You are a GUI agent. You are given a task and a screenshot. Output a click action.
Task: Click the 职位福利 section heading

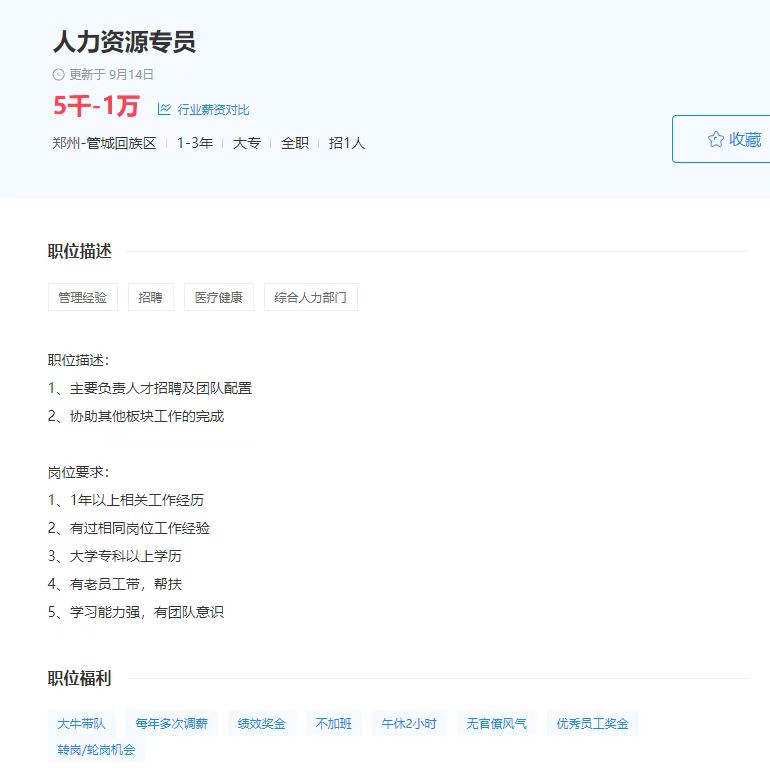[79, 679]
